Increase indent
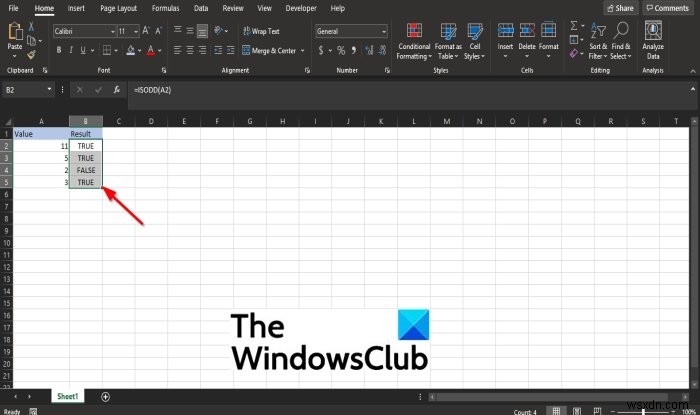The image size is (700, 415). [x=230, y=50]
